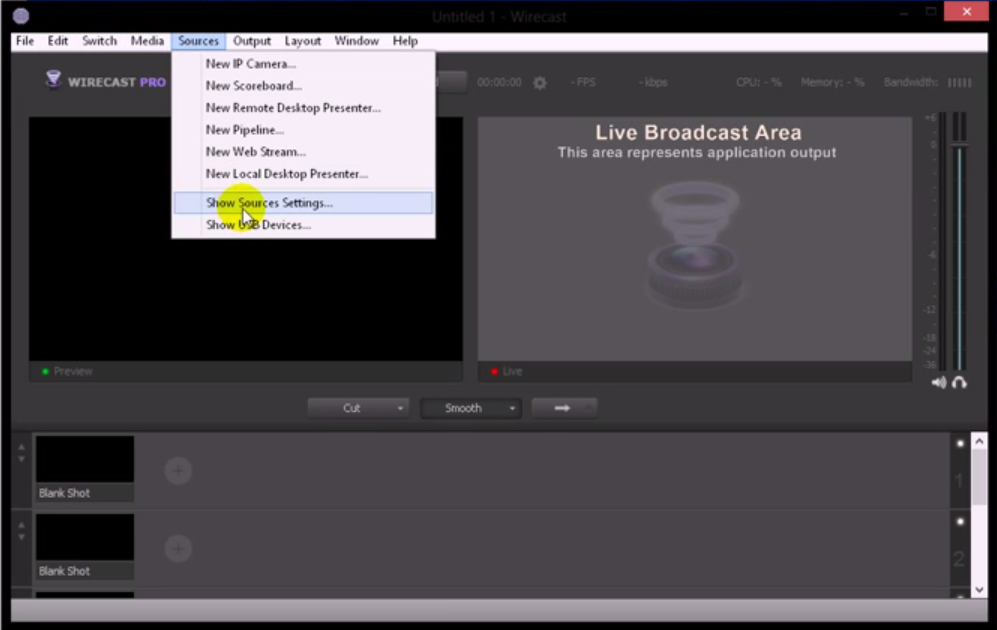
Task: Open the Layout menu
Action: [x=303, y=41]
